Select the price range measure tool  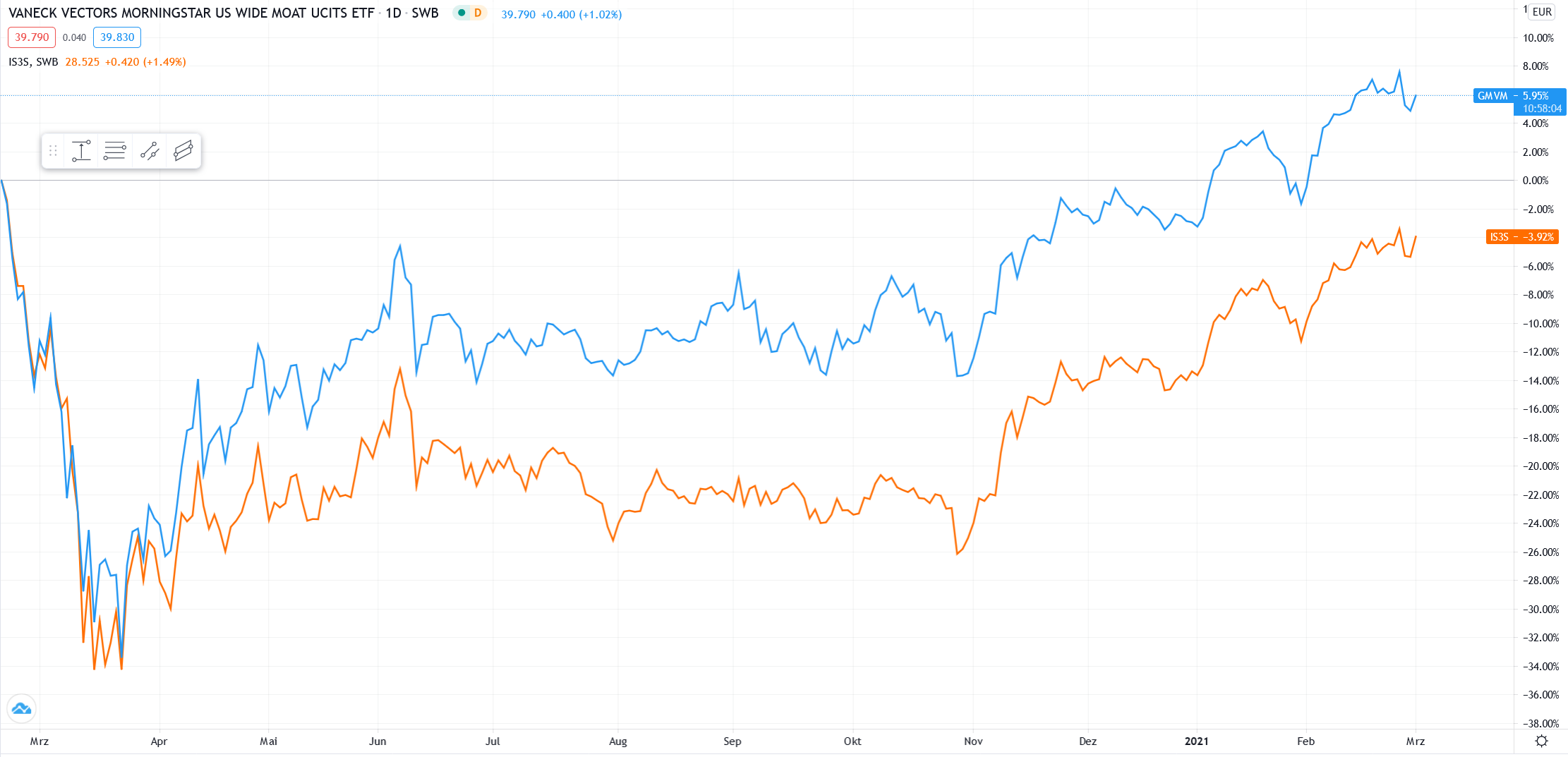pos(81,151)
